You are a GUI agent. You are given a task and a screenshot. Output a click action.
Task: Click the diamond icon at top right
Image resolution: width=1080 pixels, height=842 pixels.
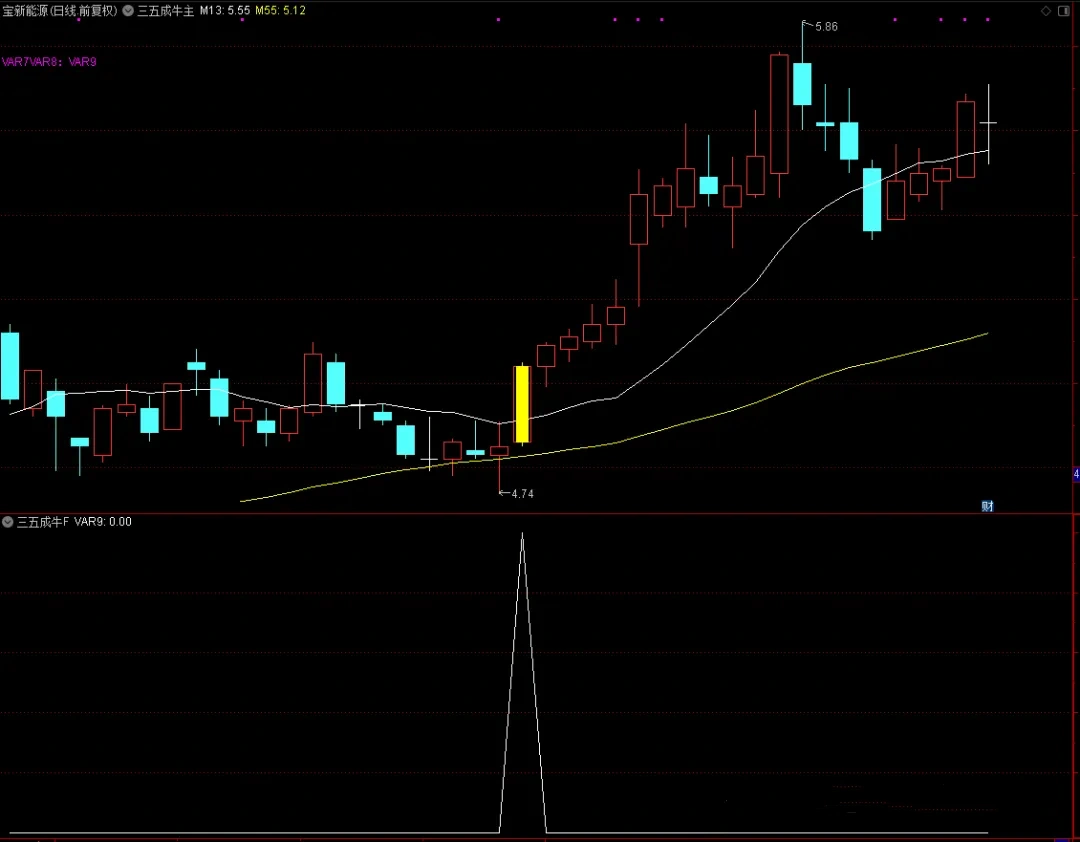pyautogui.click(x=1046, y=11)
